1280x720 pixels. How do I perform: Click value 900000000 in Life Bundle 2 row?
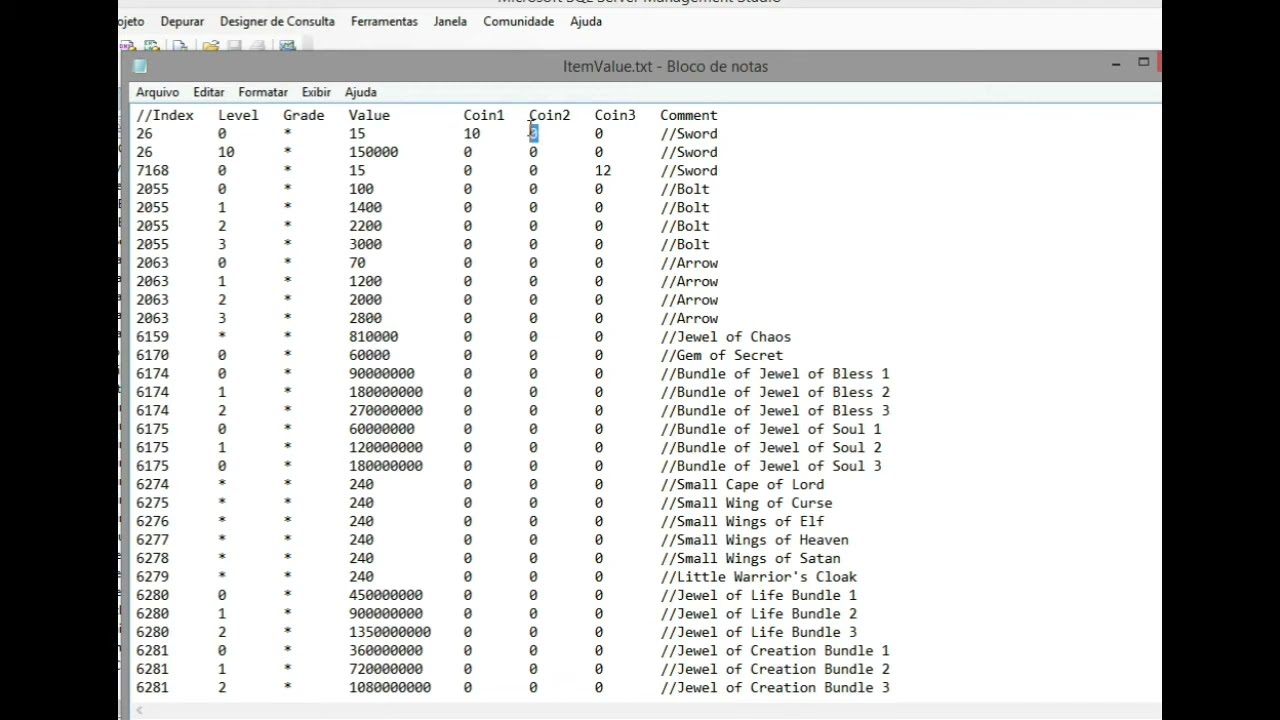[x=385, y=614]
